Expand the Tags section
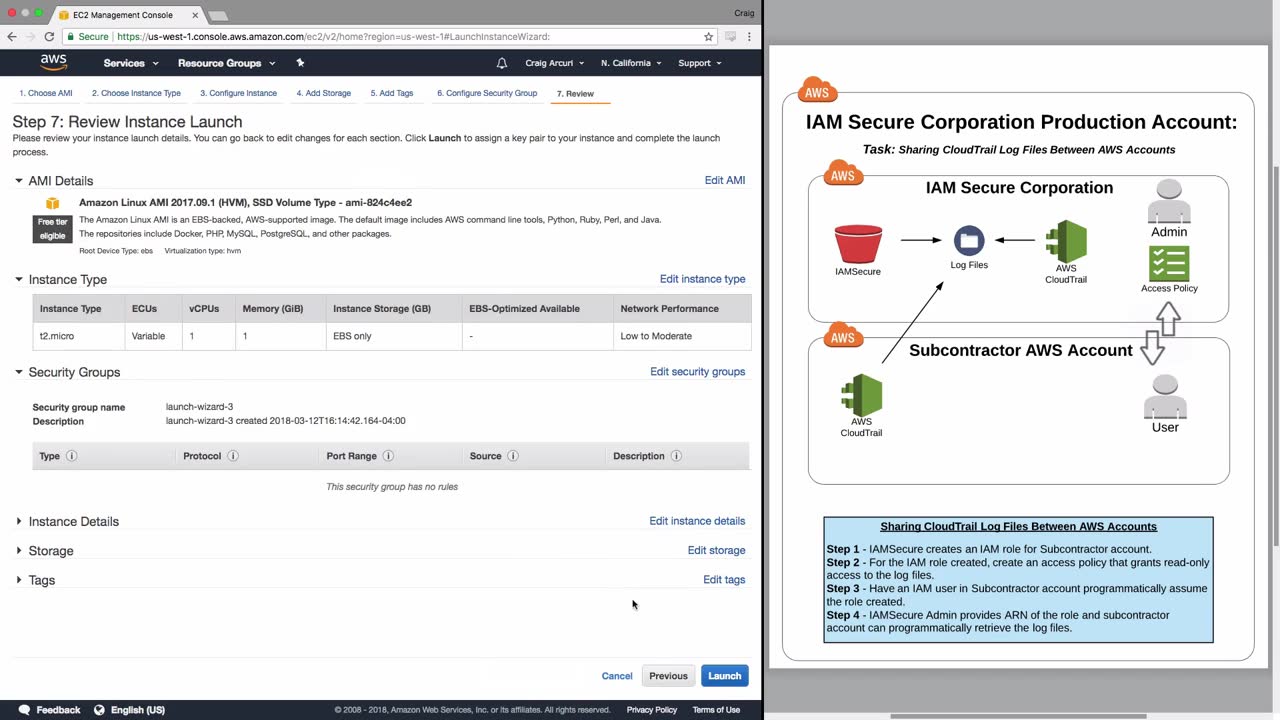This screenshot has width=1280, height=720. click(x=19, y=580)
